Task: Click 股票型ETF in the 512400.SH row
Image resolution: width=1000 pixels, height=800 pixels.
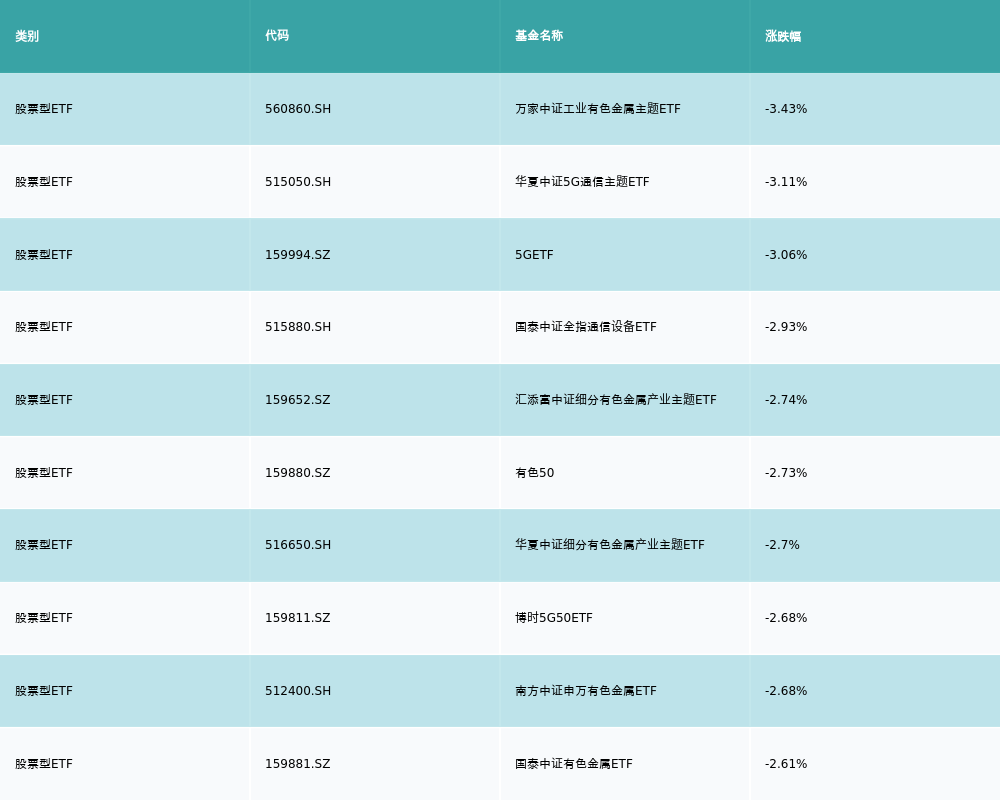Action: click(x=44, y=691)
